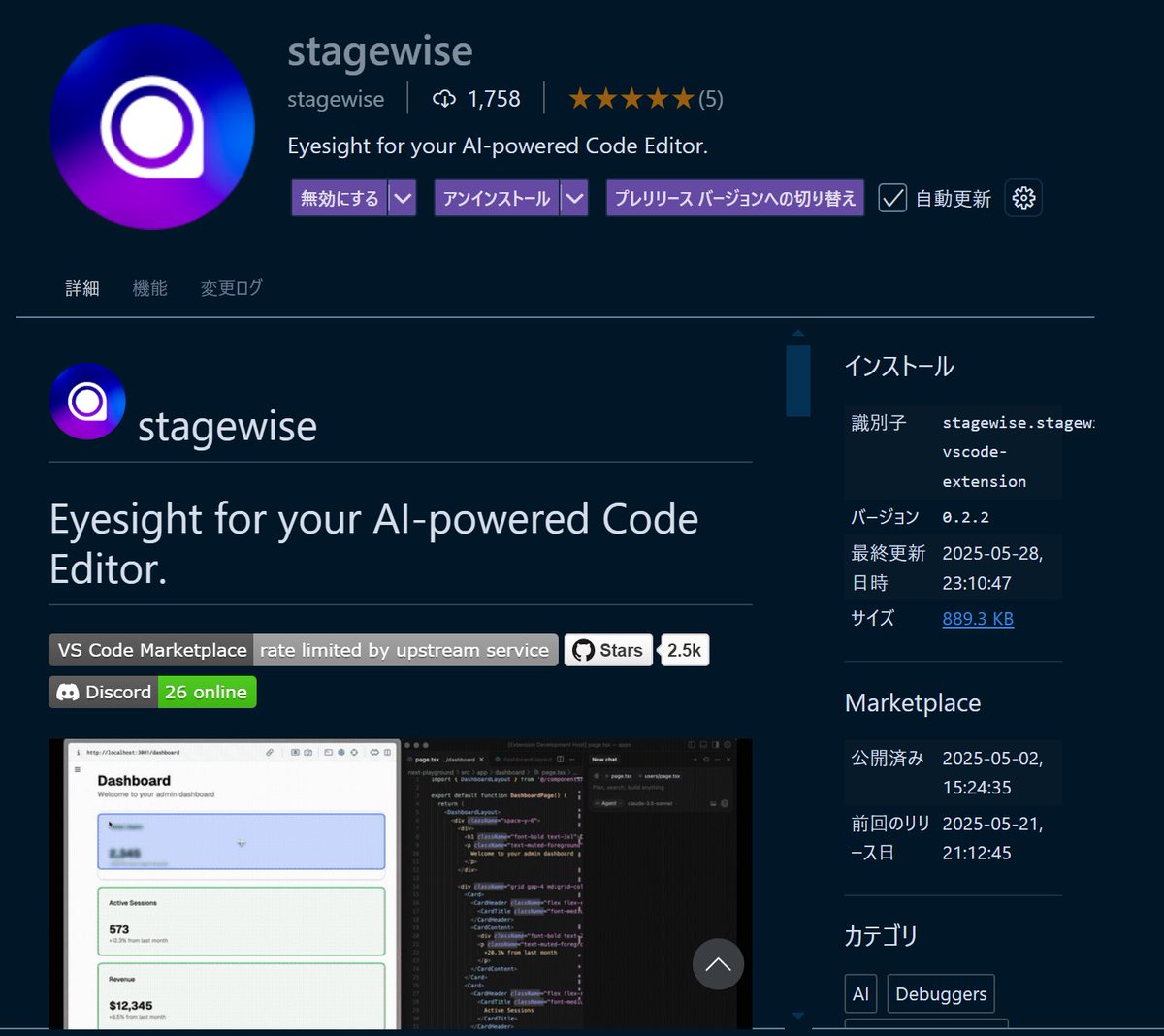The height and width of the screenshot is (1036, 1164).
Task: Click the README heading Eyesight for your AI-powered
Action: 374,544
